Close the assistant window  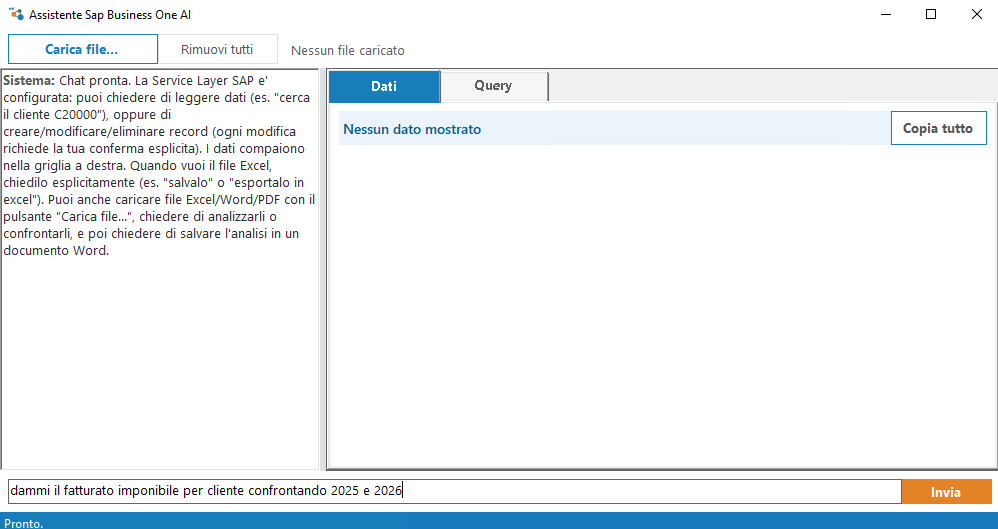point(976,14)
